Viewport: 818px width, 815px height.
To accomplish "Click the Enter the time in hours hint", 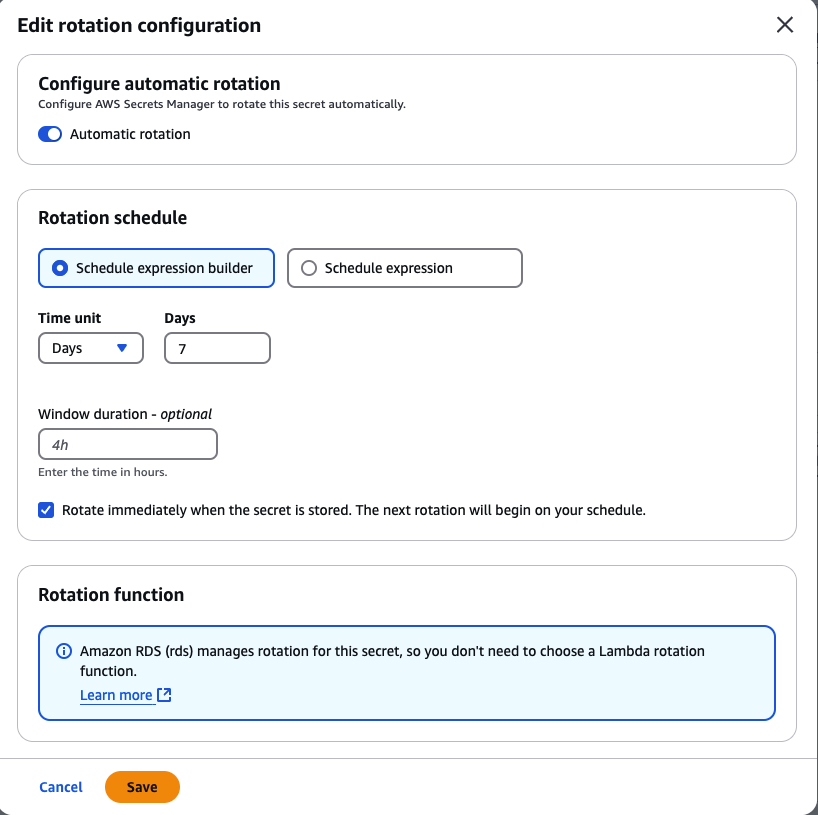I will [102, 472].
